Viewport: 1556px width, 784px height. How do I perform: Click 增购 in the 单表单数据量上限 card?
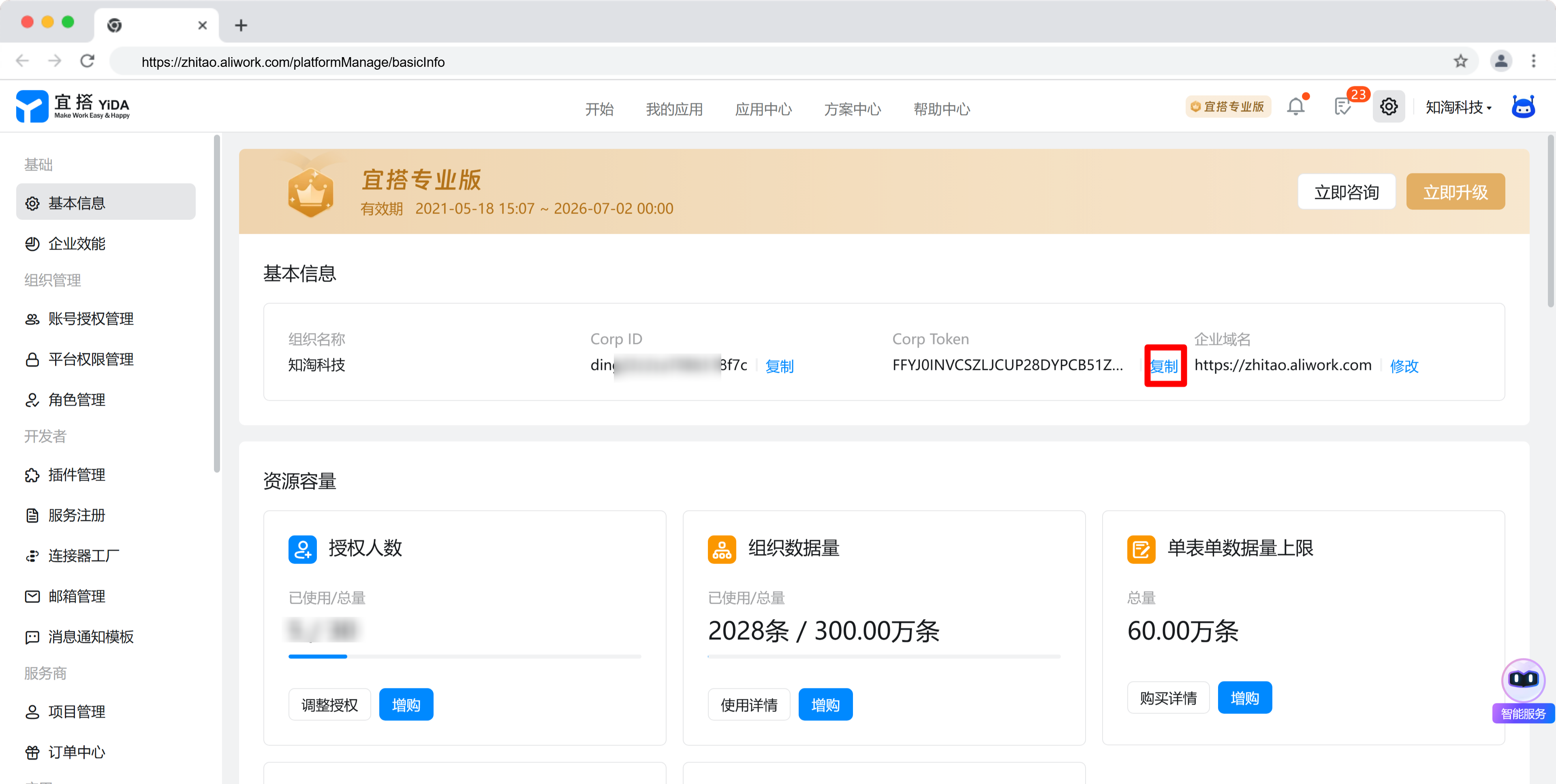point(1244,698)
